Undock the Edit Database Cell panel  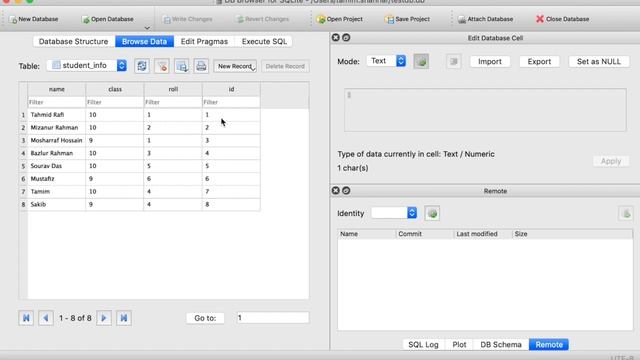pos(346,38)
